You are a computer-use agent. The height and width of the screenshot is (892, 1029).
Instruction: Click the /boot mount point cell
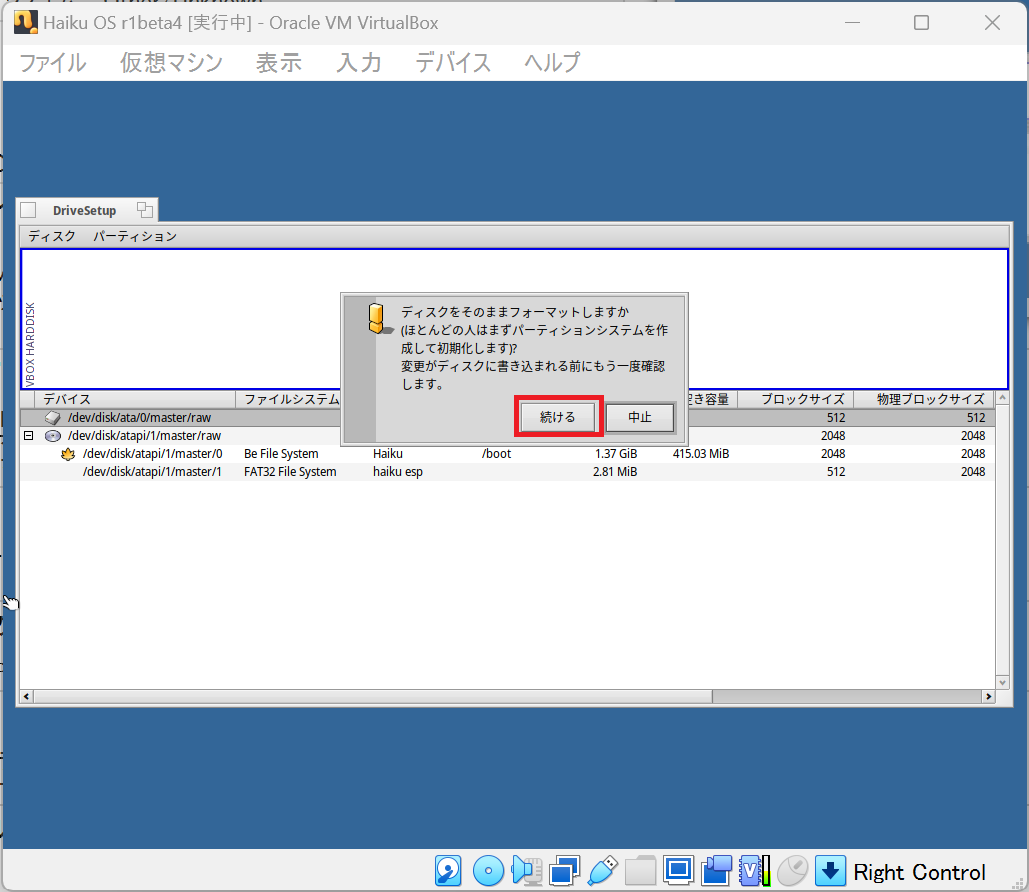click(x=496, y=454)
